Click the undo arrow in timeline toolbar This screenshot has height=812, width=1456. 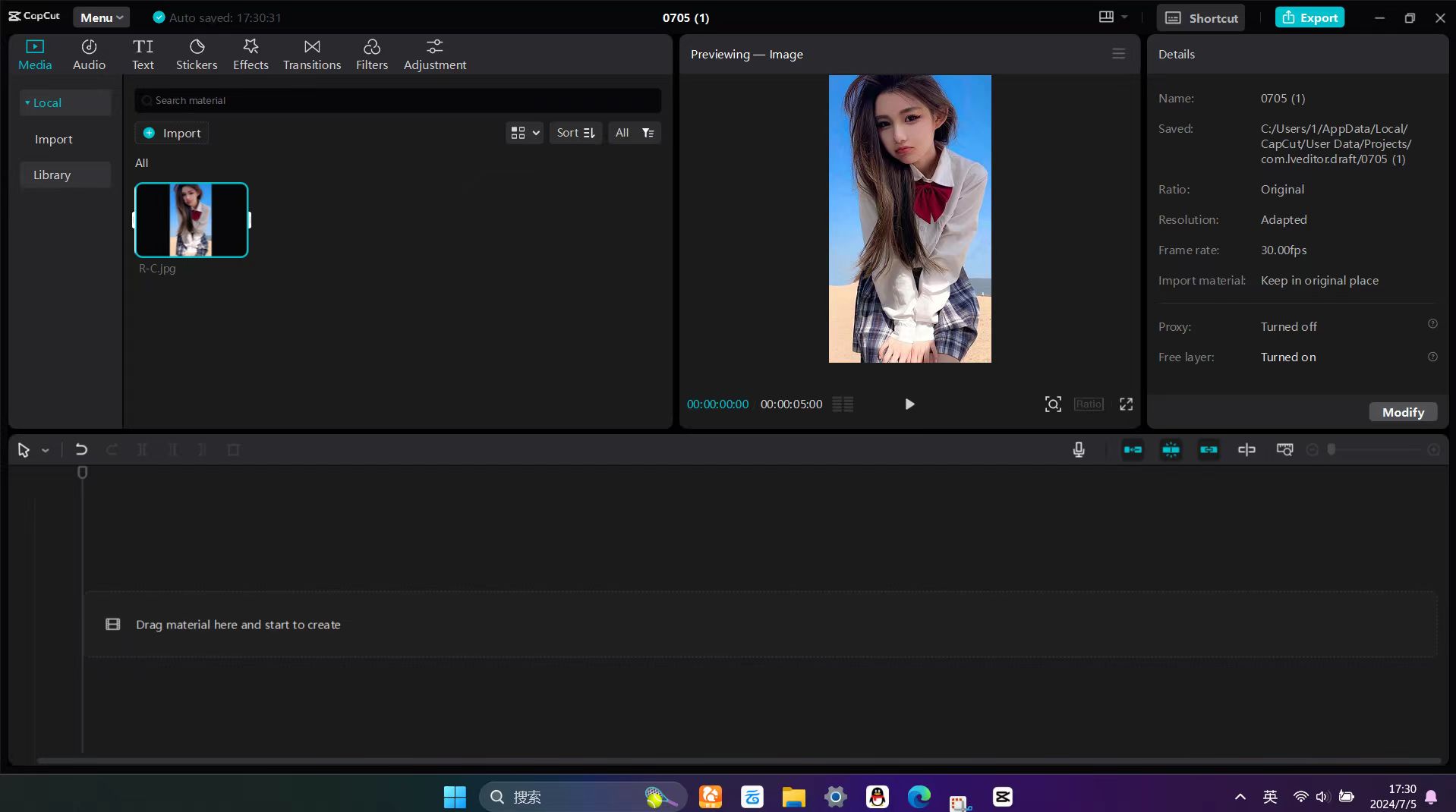[81, 450]
